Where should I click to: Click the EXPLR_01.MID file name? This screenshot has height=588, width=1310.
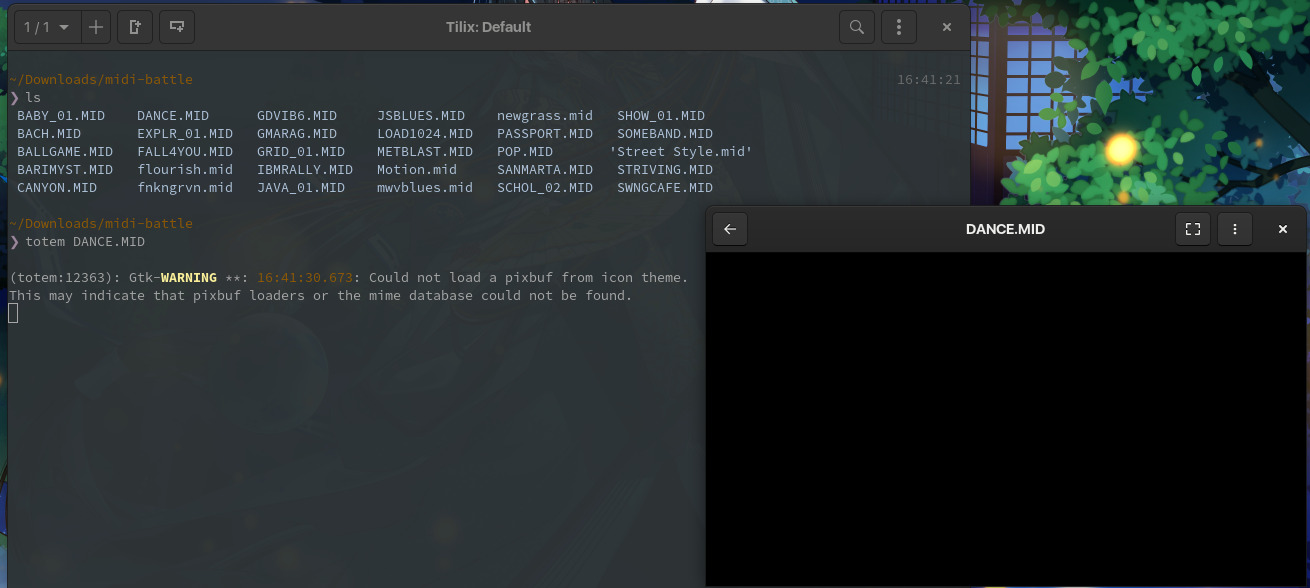185,134
